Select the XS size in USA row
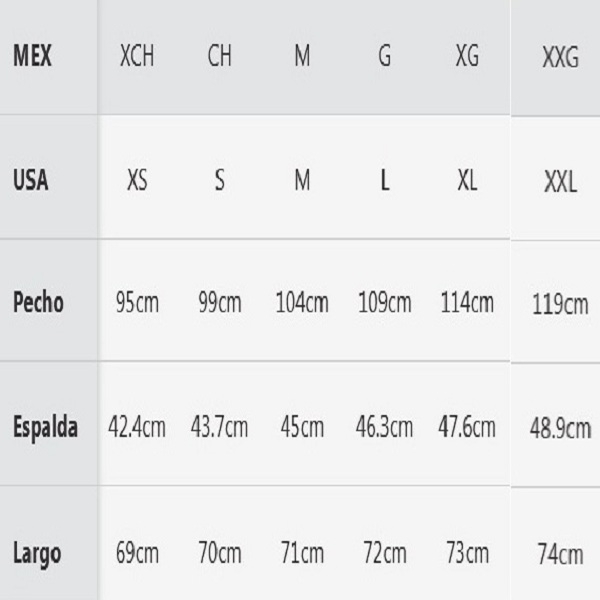Screen dimensions: 600x600 pyautogui.click(x=137, y=181)
